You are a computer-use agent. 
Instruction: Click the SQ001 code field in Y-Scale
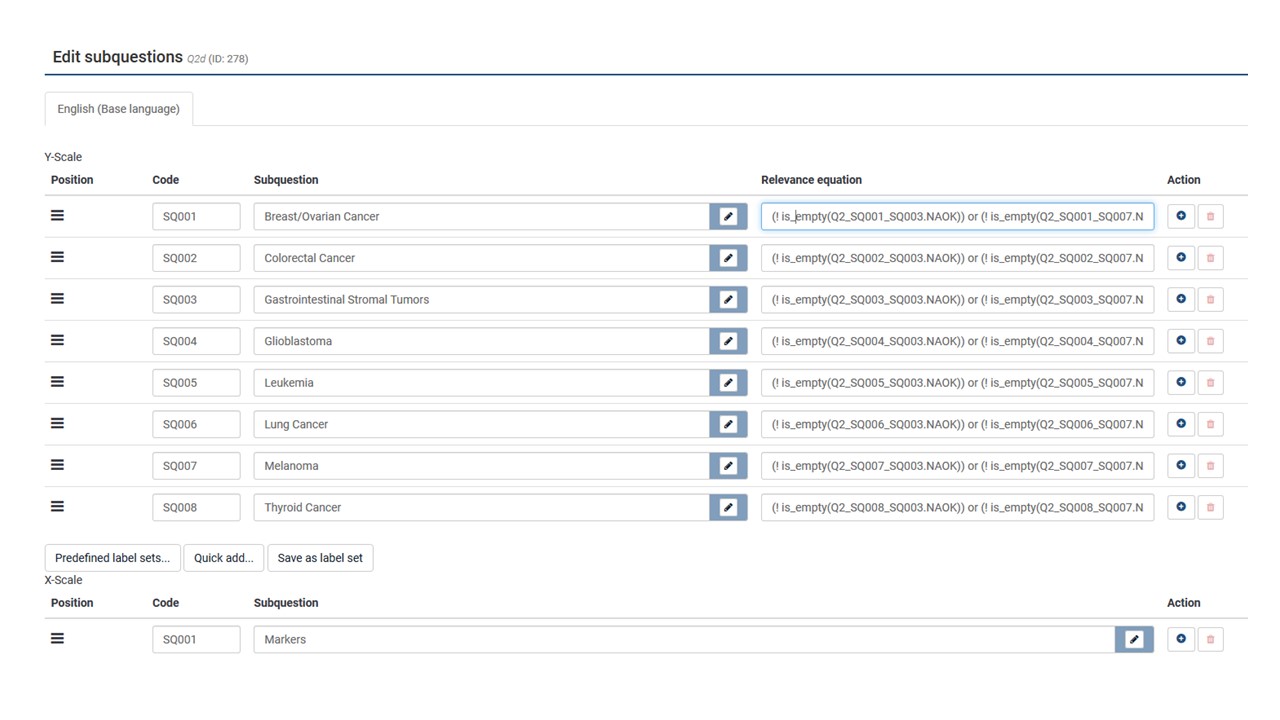pyautogui.click(x=196, y=216)
